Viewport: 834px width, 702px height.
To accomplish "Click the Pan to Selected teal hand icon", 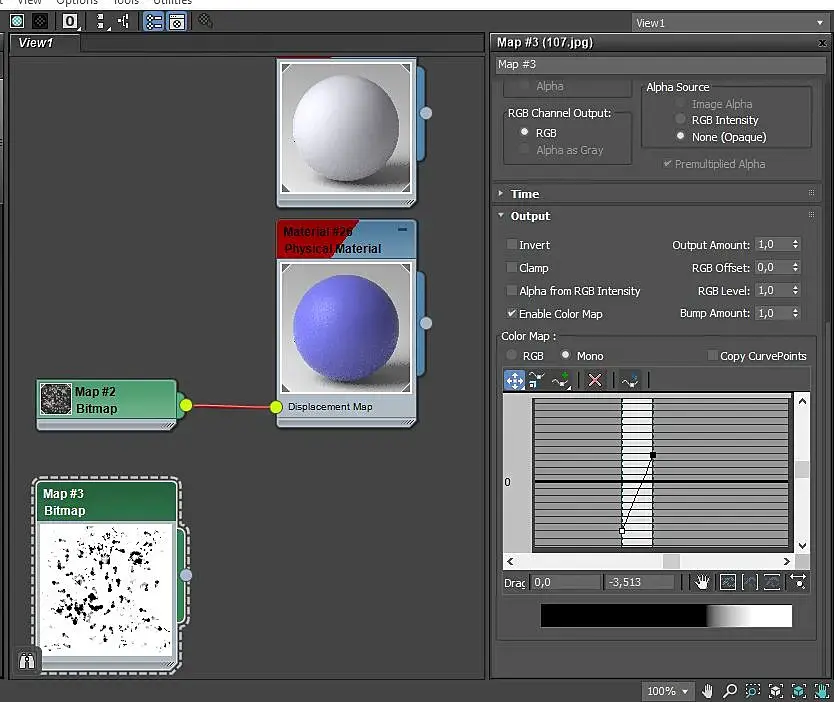I will click(822, 691).
